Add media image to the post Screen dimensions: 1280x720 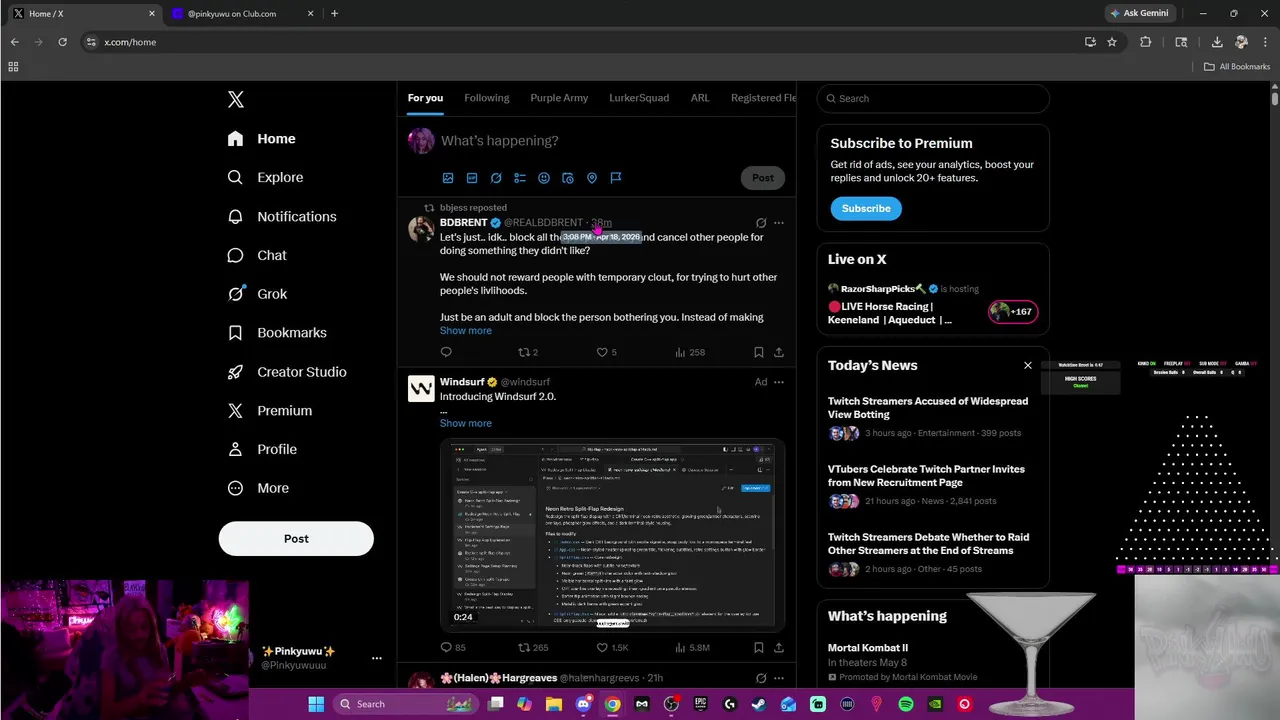point(448,178)
